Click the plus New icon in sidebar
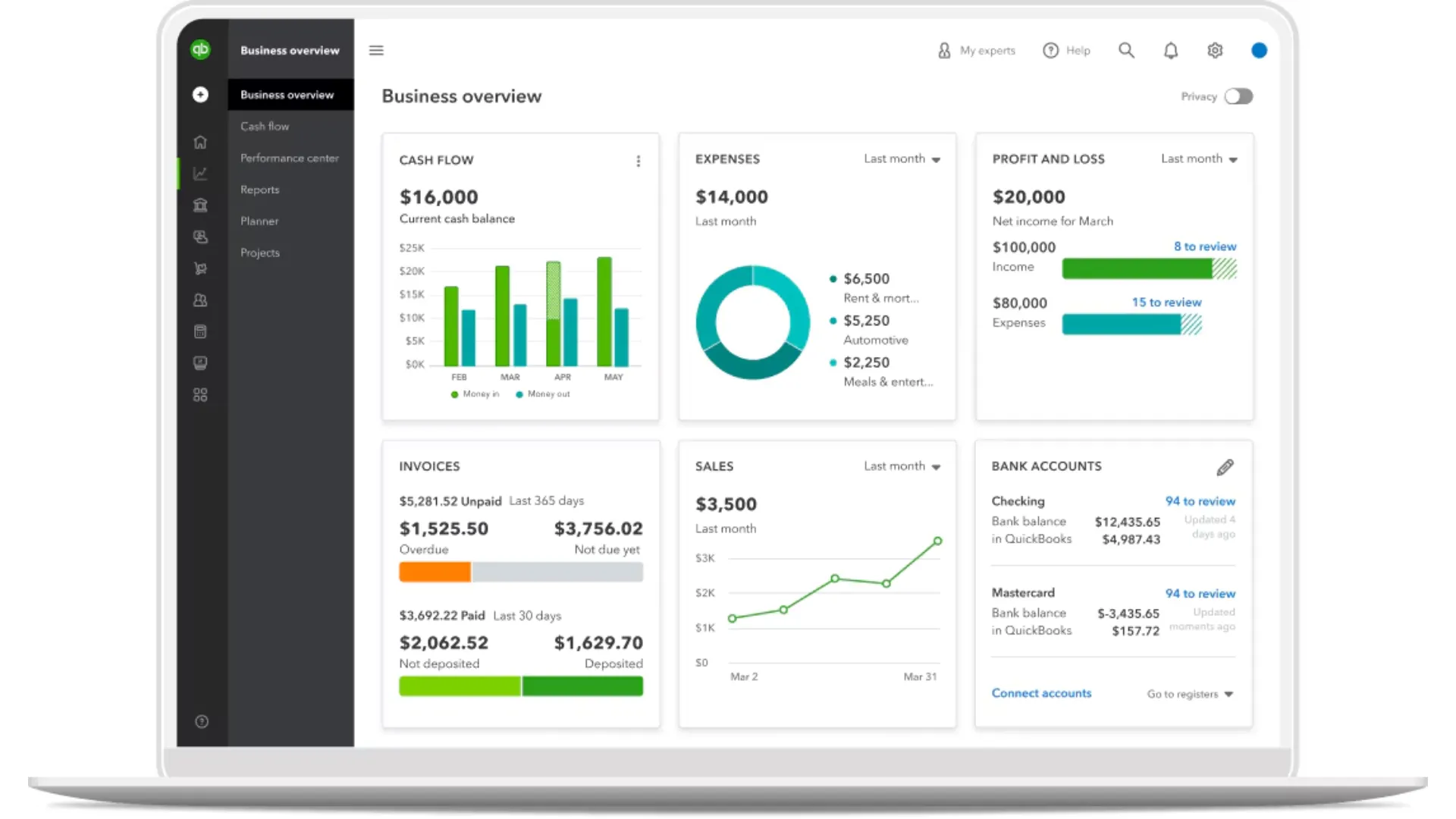Image resolution: width=1456 pixels, height=819 pixels. pos(200,95)
